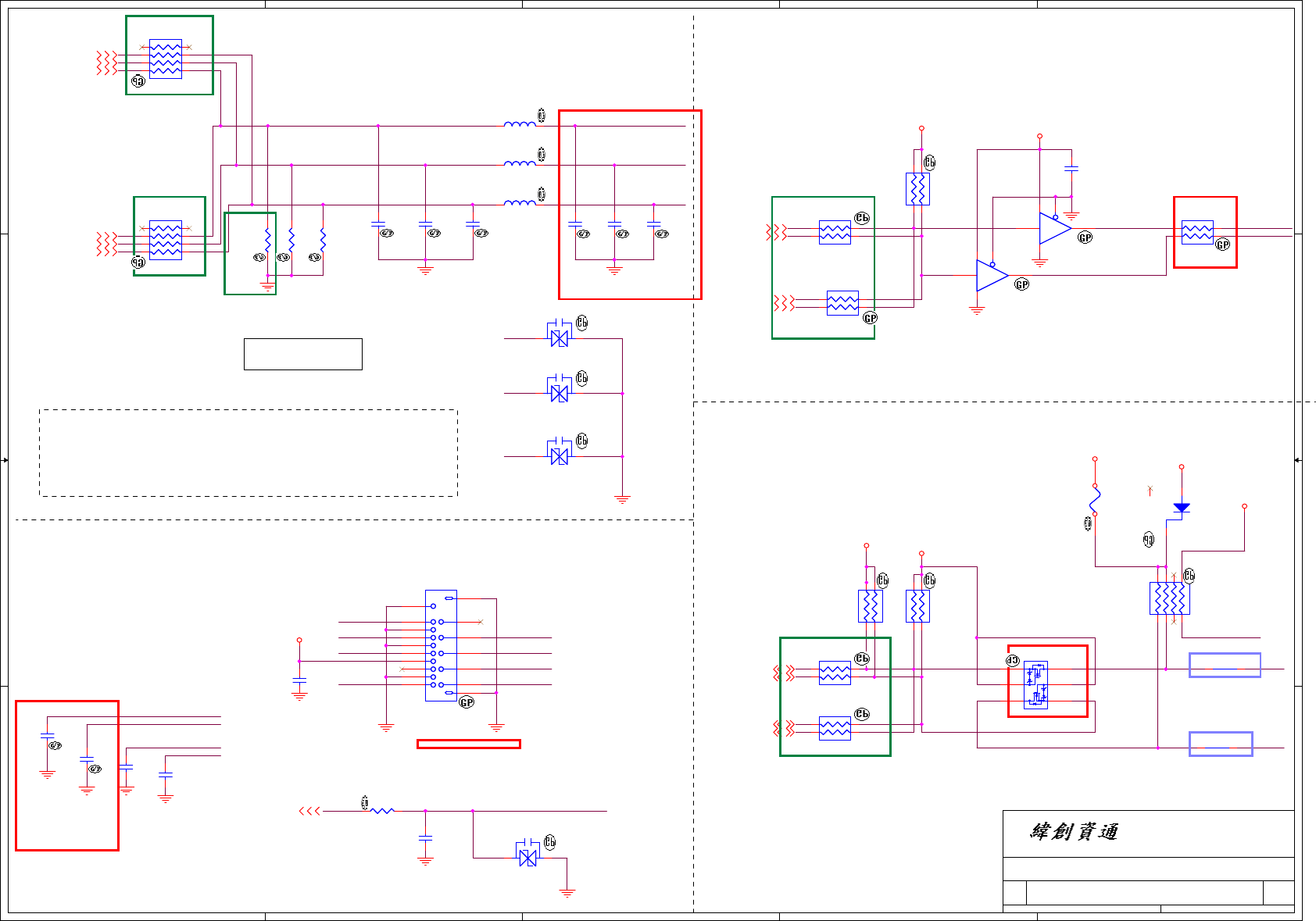Select the multi-pin connector block
Screen dimensions: 1316x921
click(441, 645)
